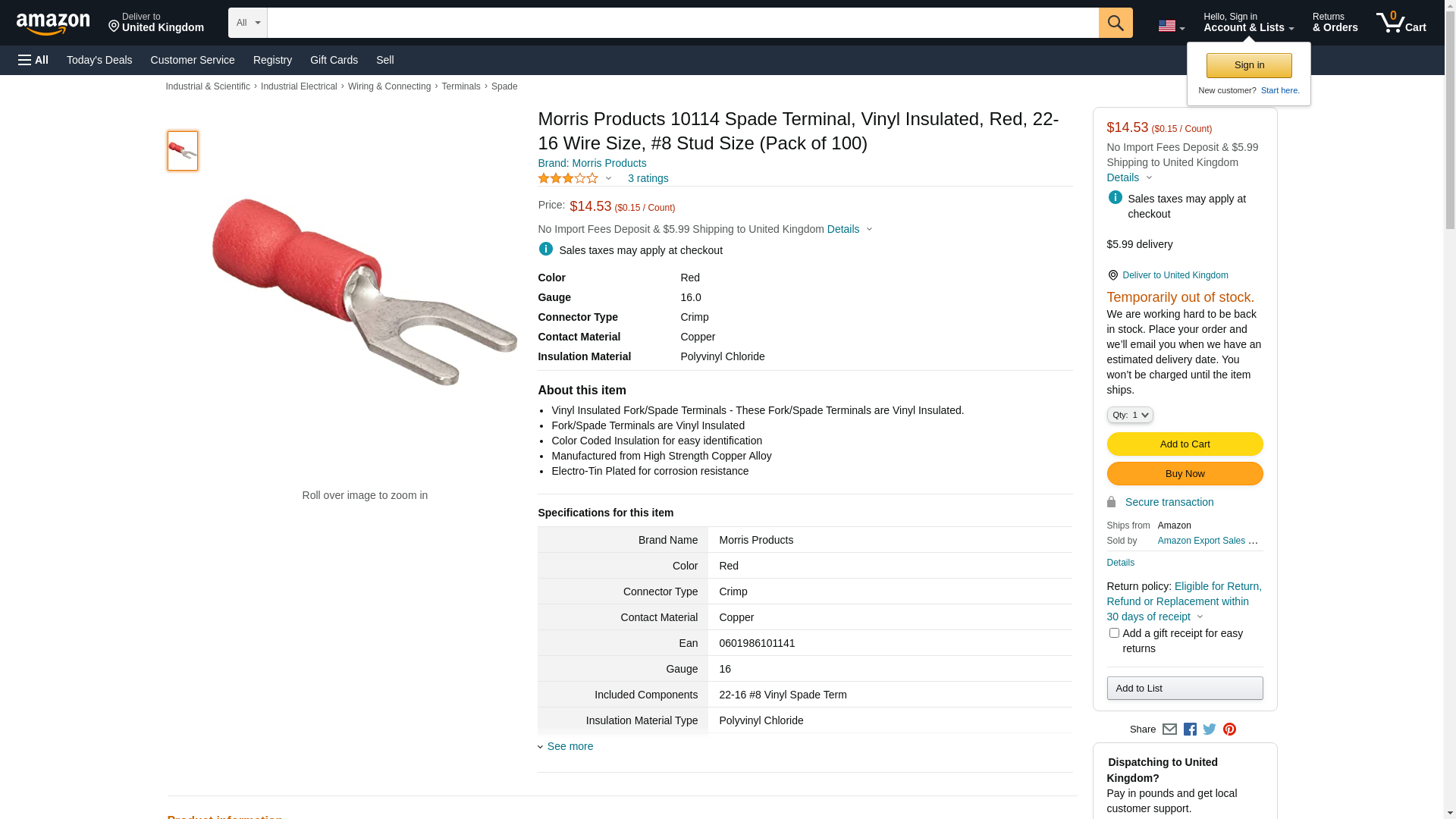1456x819 pixels.
Task: Share product on Pinterest
Action: coord(1229,730)
